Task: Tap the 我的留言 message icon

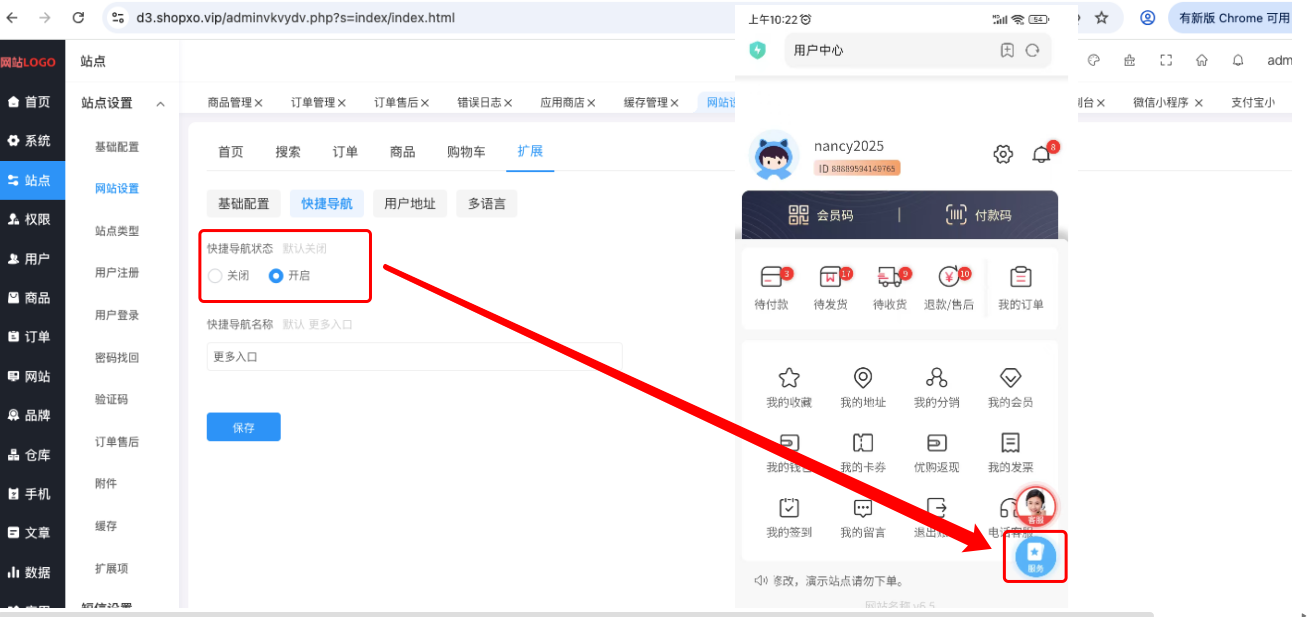Action: pos(863,507)
